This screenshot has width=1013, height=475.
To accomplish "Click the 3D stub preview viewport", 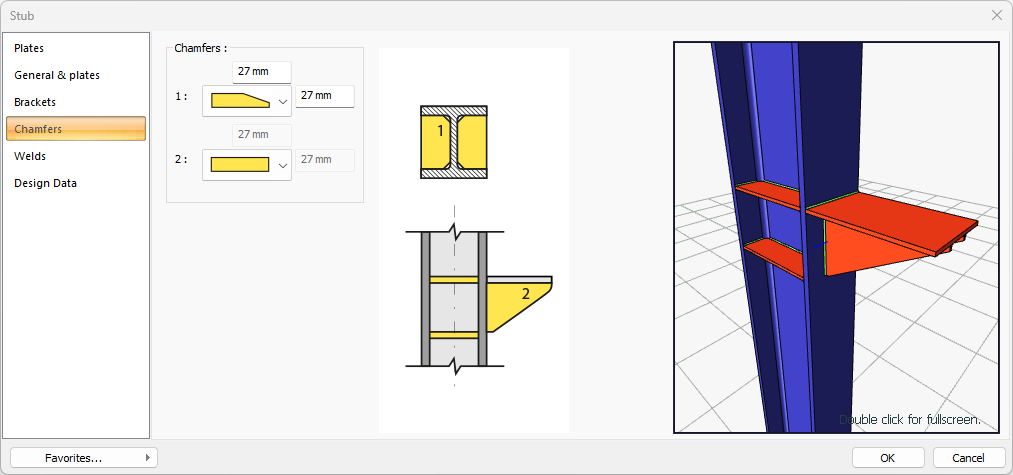I will [x=836, y=237].
